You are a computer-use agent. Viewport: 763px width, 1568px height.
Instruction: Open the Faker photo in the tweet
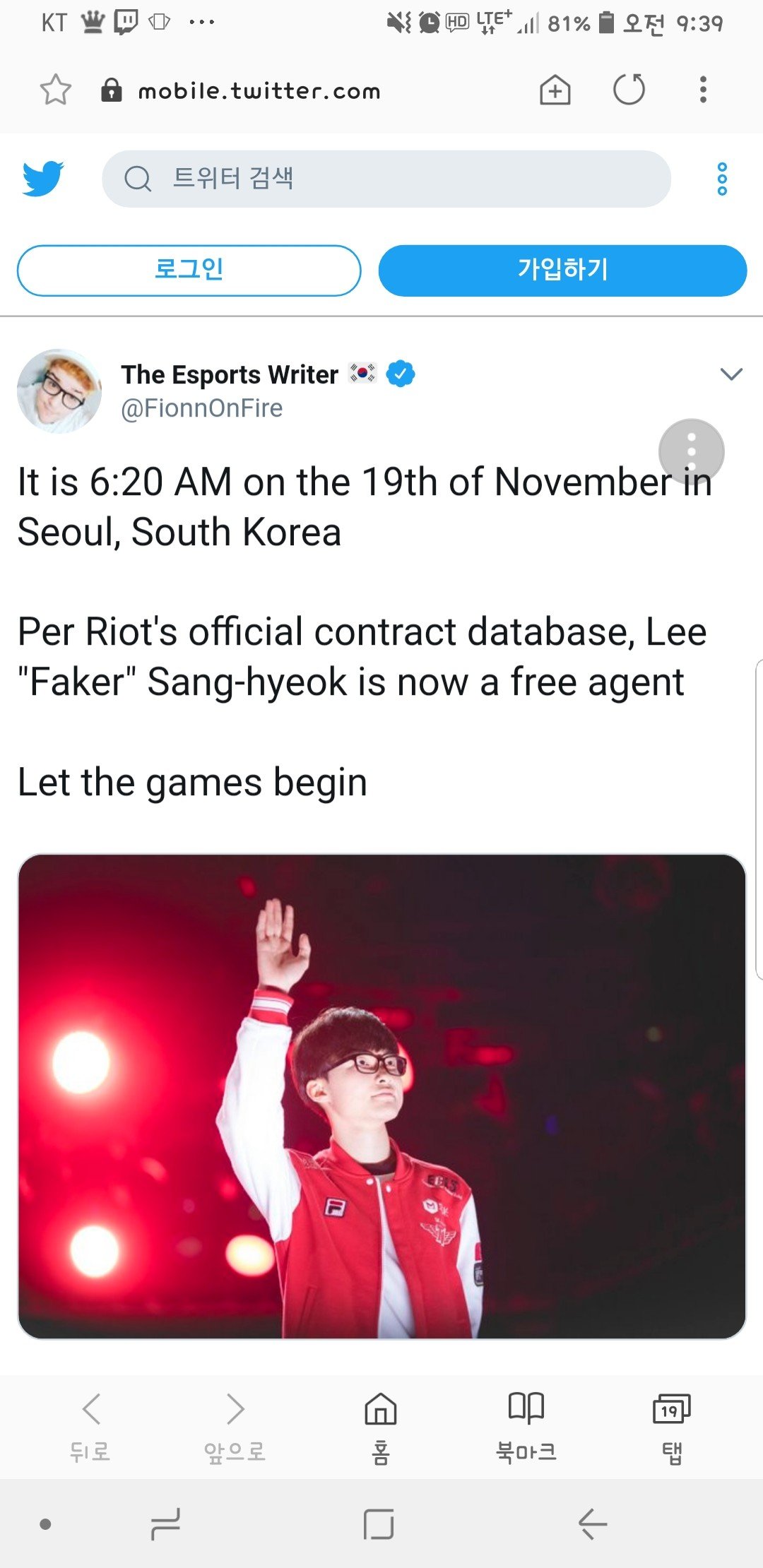tap(381, 1096)
